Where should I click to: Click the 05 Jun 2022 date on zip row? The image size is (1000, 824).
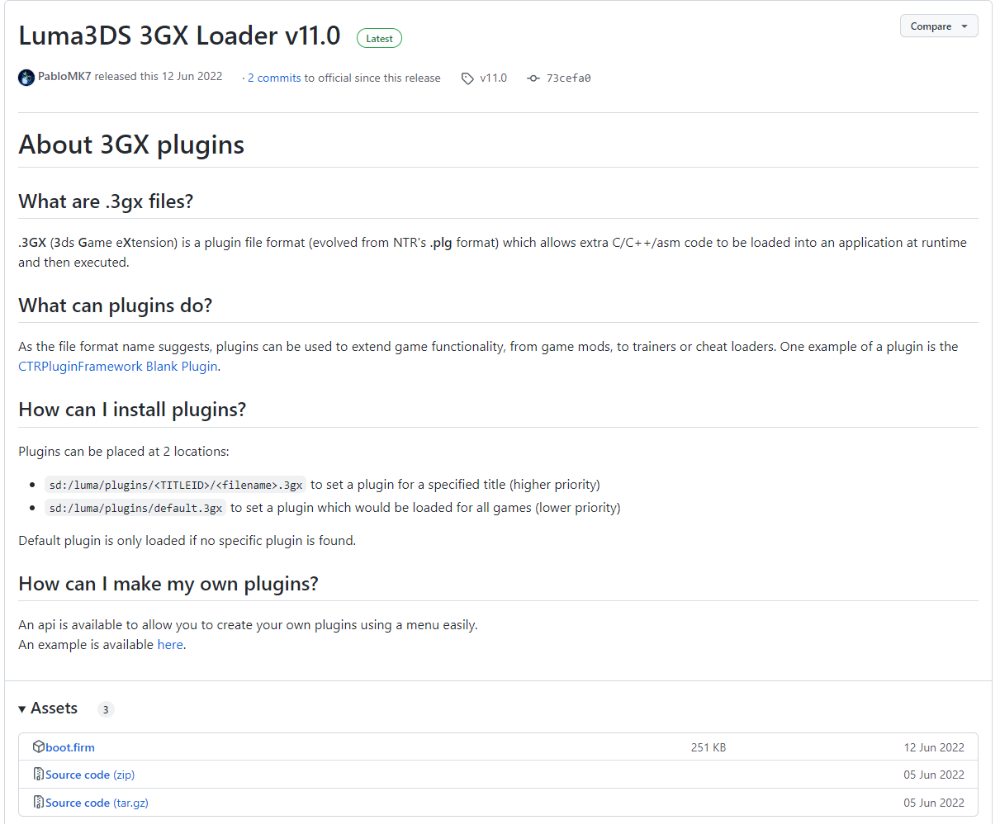coord(934,775)
